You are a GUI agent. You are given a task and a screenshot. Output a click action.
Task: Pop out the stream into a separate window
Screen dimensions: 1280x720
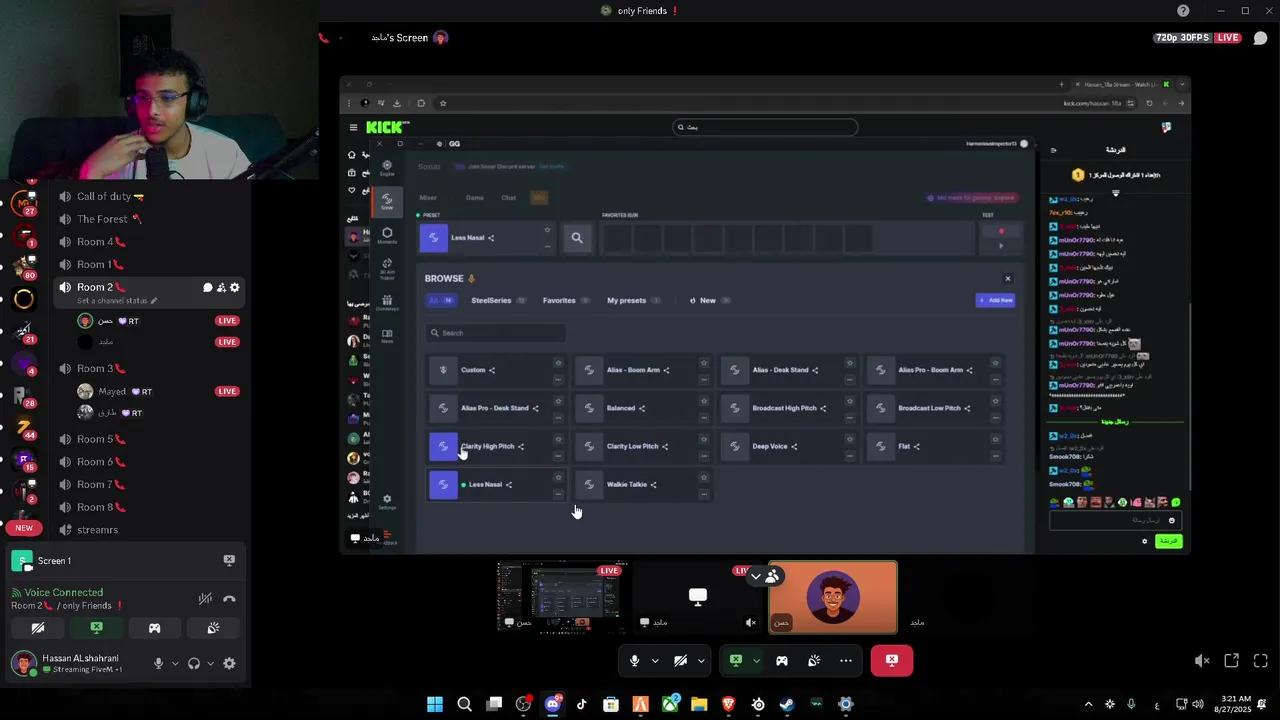coord(1232,661)
